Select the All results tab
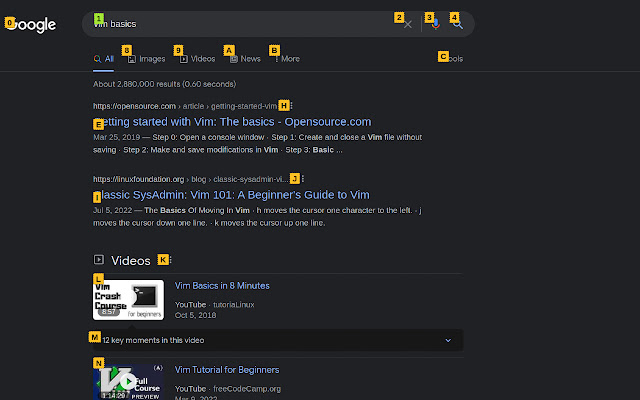This screenshot has height=400, width=640. pos(104,59)
